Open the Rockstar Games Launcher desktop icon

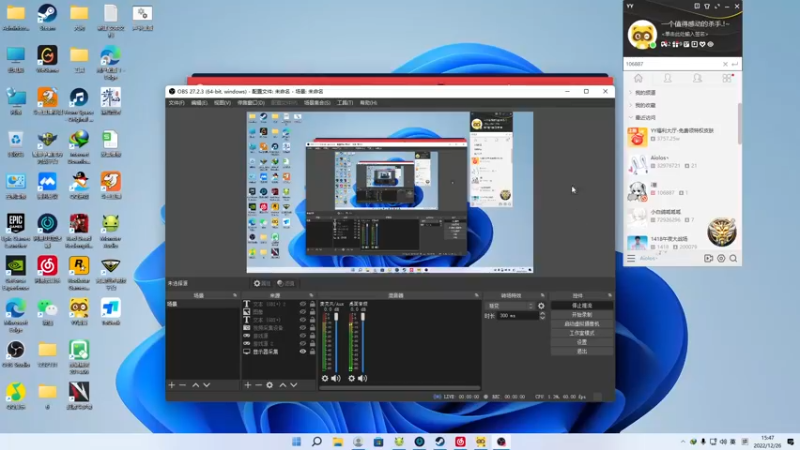(79, 273)
